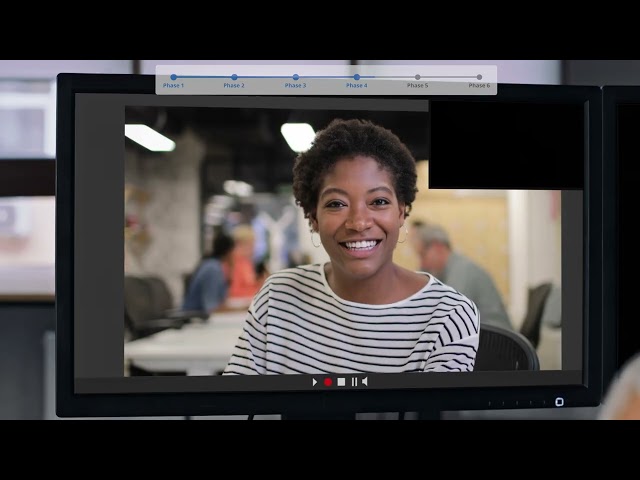Advance to the gray Phase 5 dot
Screen dimensions: 640x480
coord(418,76)
